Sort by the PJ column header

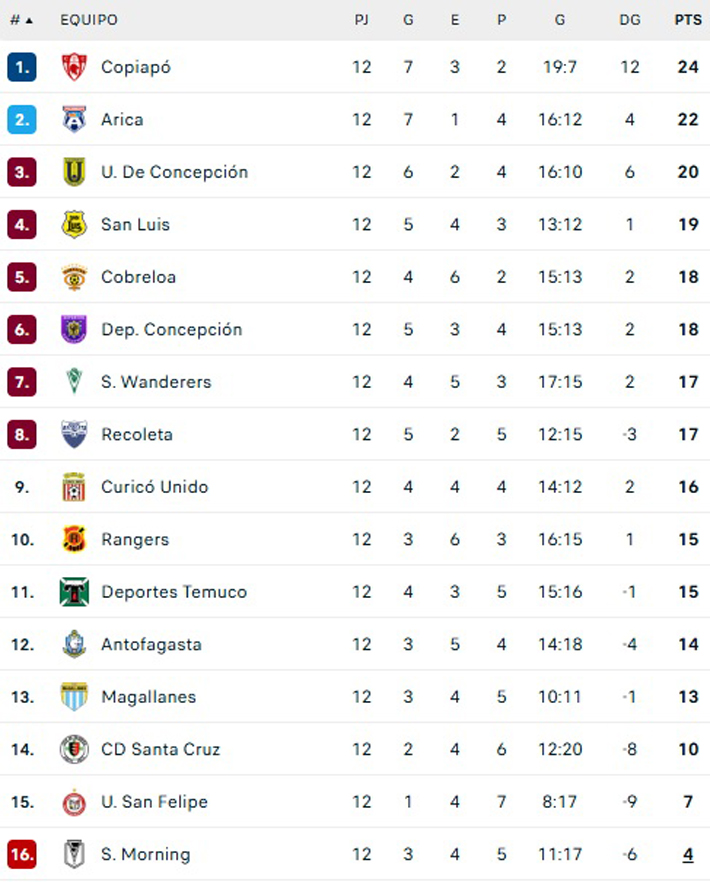(361, 20)
